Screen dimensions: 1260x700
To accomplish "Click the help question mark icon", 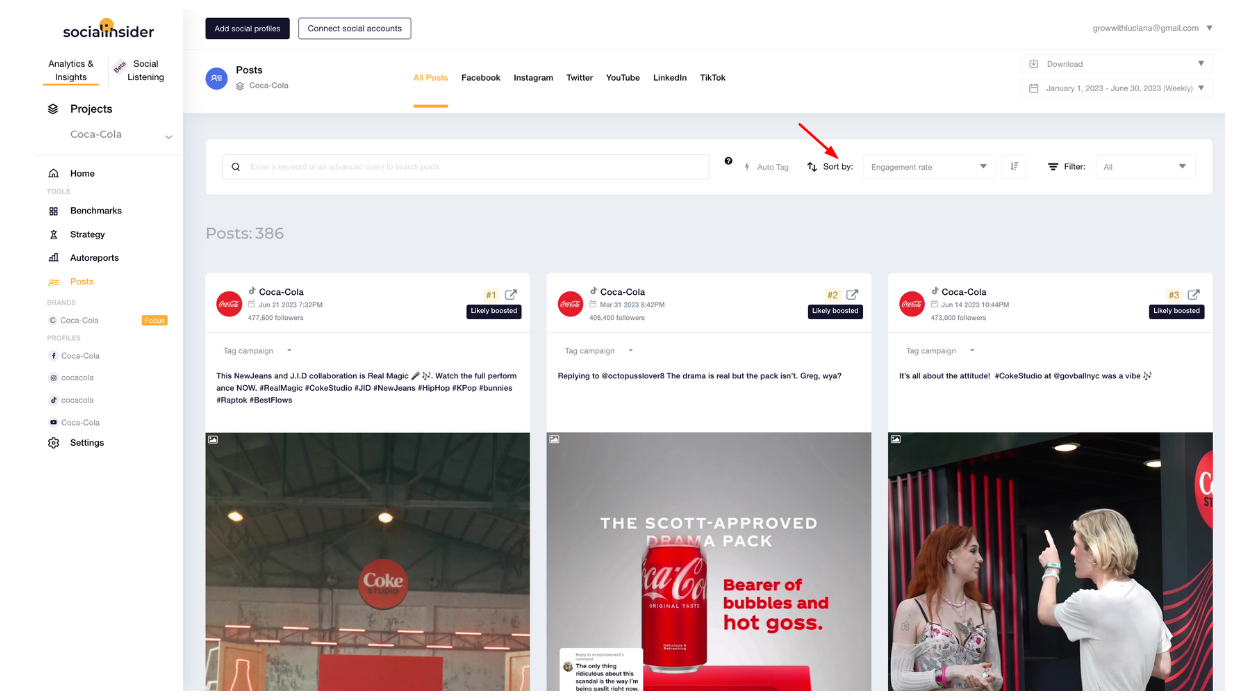I will (x=728, y=161).
